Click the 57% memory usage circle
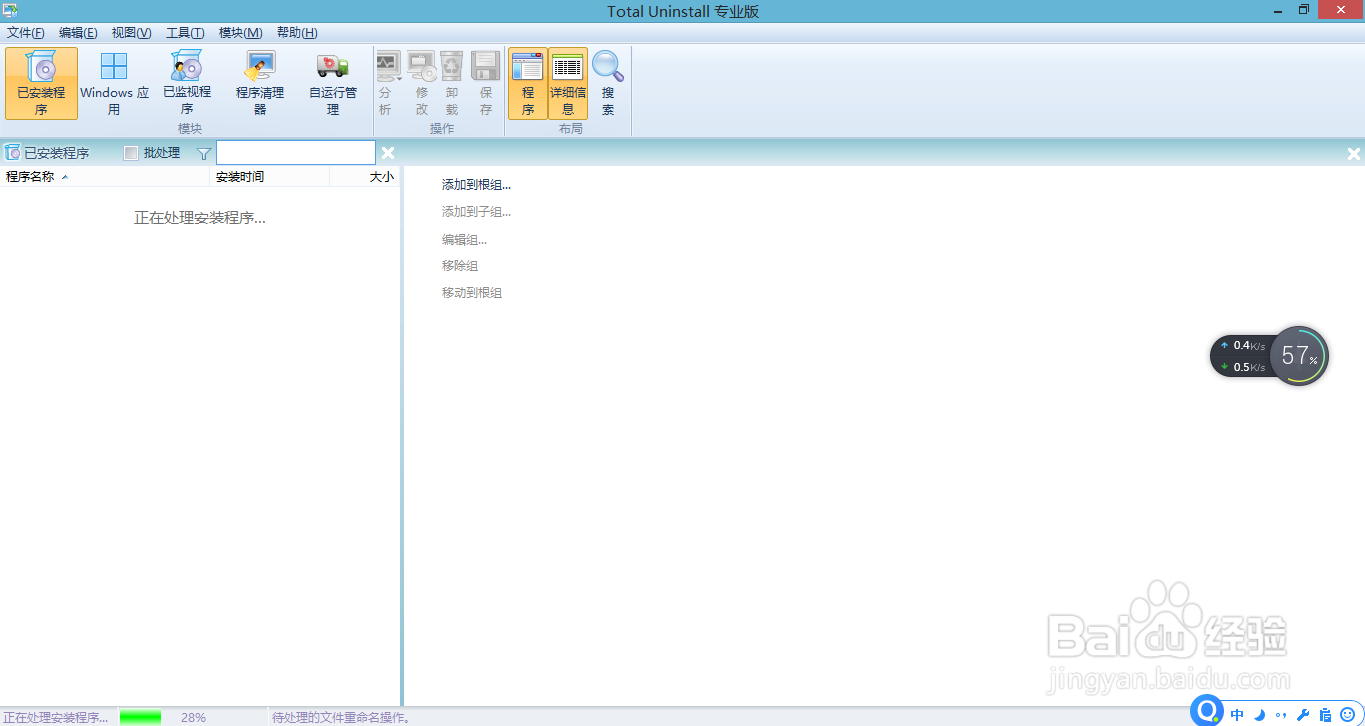Screen dimensions: 1365x726 [x=1299, y=356]
